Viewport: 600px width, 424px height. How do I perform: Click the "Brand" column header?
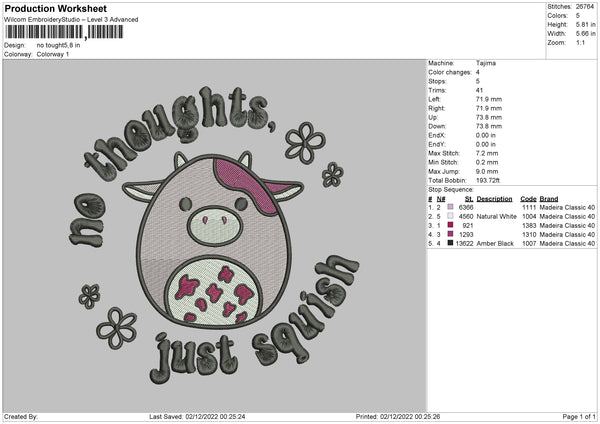(x=549, y=199)
